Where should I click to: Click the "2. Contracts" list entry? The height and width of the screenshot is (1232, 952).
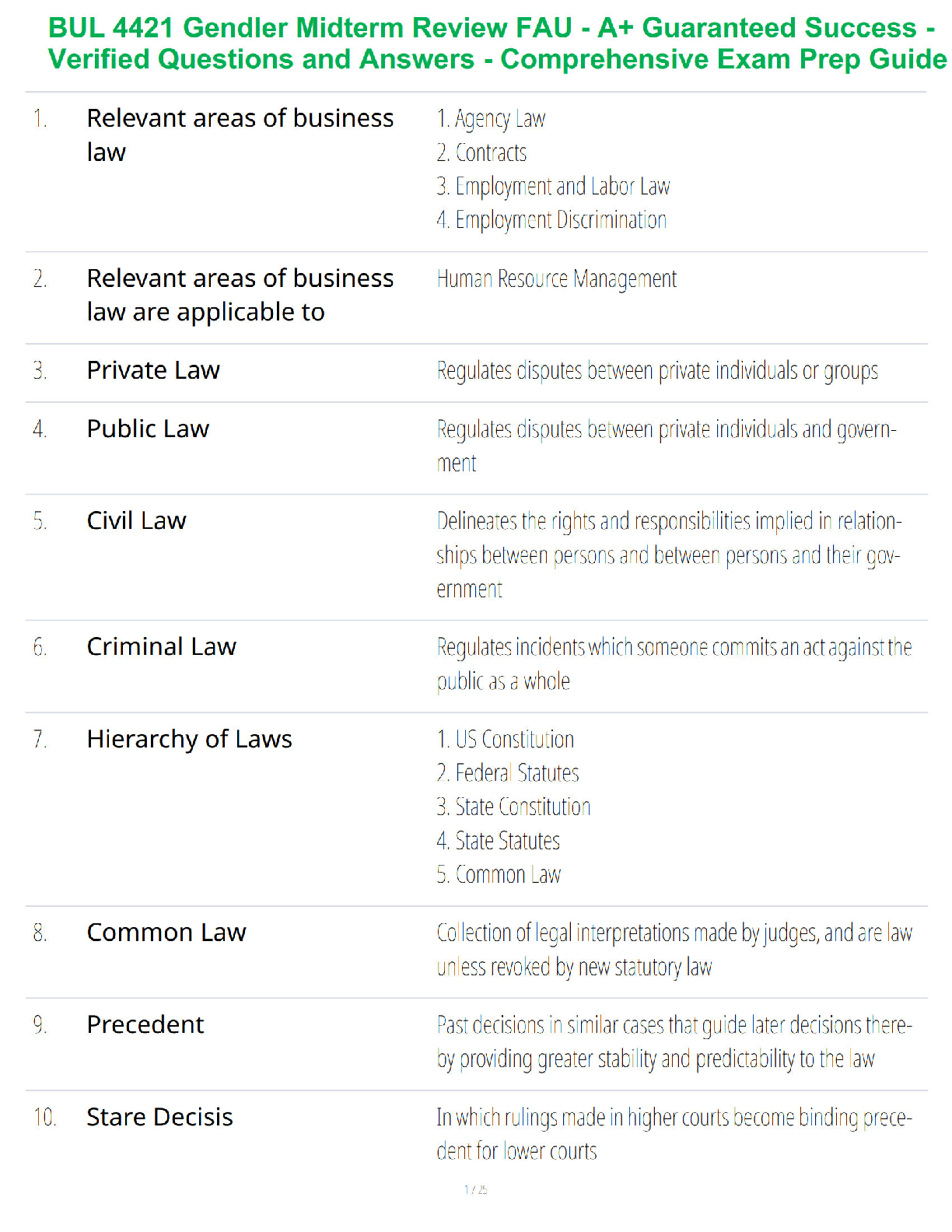tap(481, 152)
